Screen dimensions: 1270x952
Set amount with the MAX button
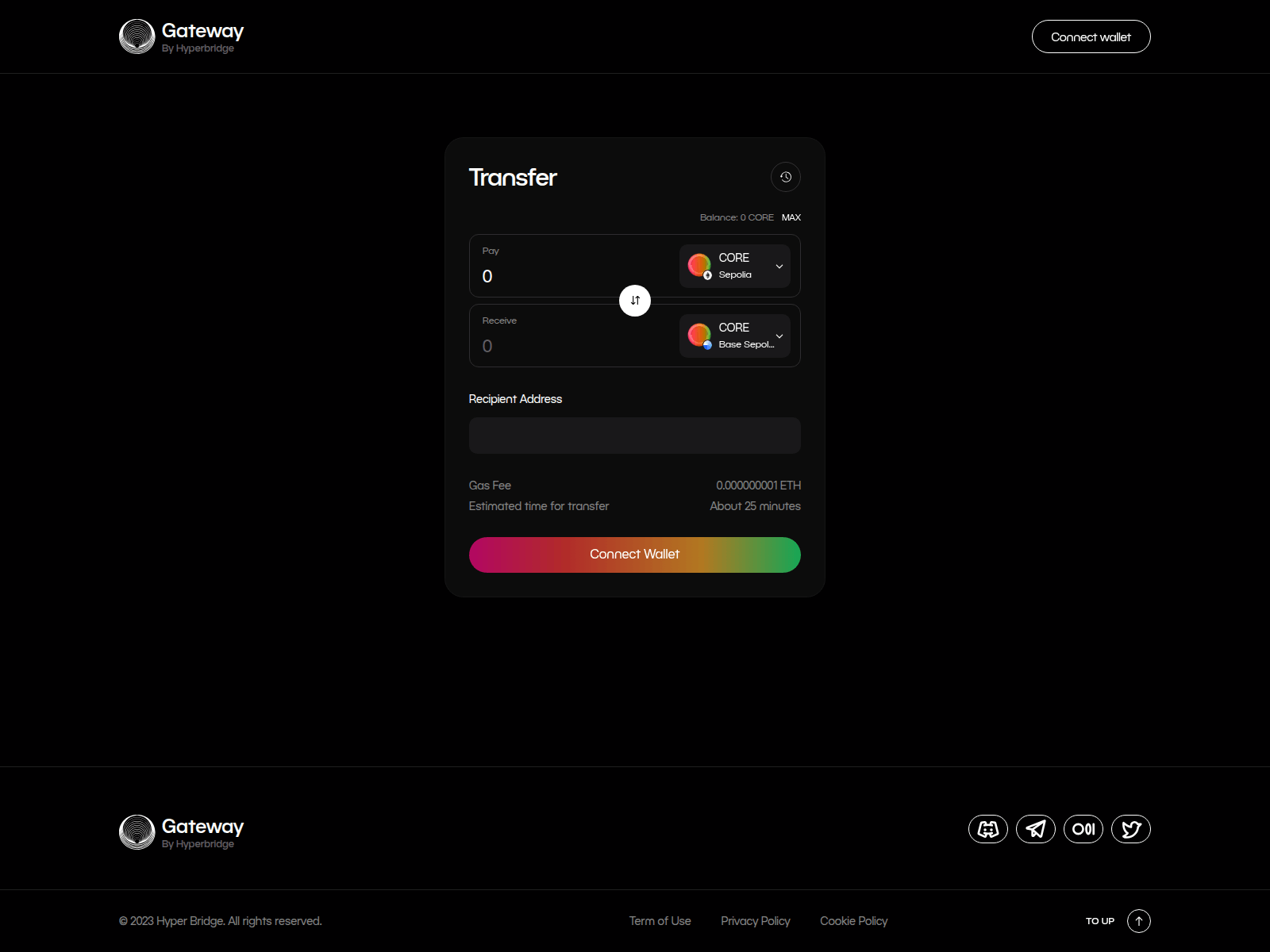(791, 217)
